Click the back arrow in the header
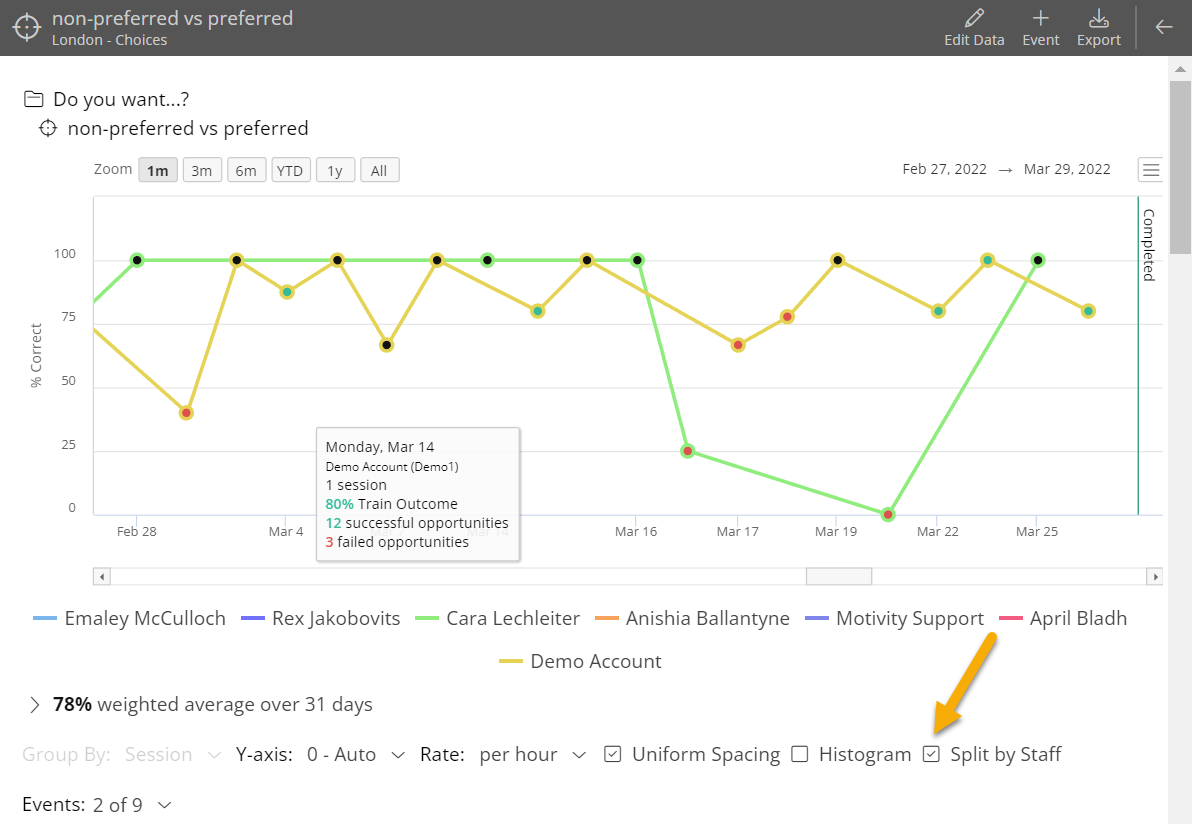This screenshot has height=824, width=1192. tap(1163, 27)
